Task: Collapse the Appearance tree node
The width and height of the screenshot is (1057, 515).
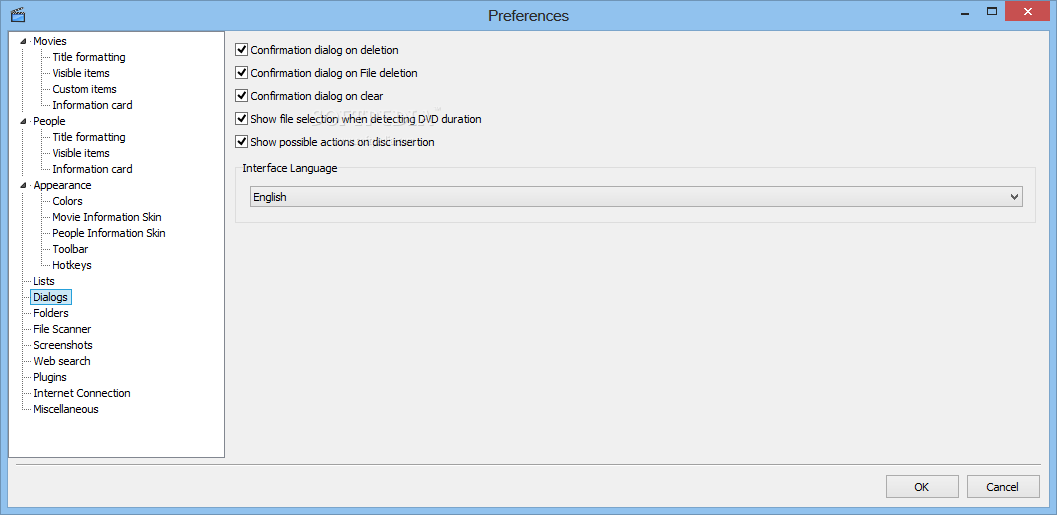Action: point(24,185)
